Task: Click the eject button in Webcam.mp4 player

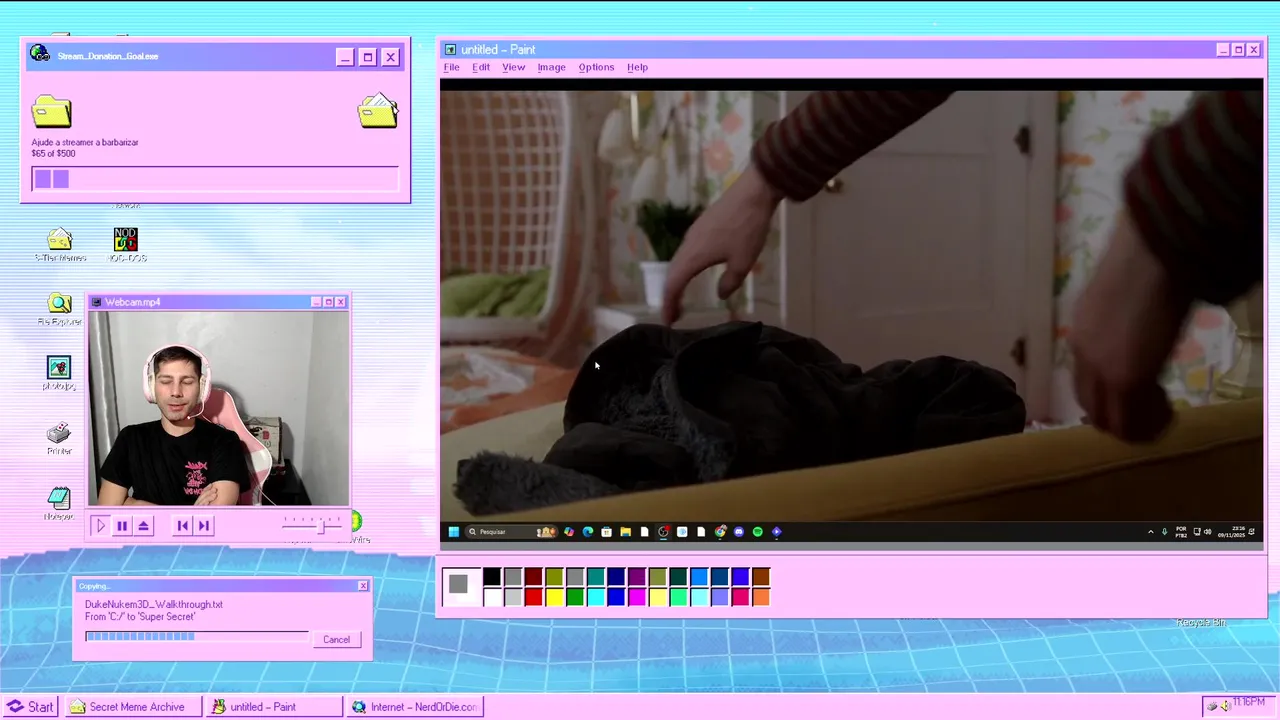Action: 144,525
